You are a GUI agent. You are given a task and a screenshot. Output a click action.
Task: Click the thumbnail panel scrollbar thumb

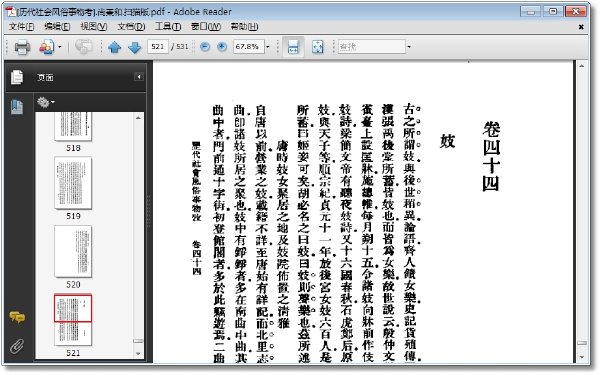coord(138,341)
